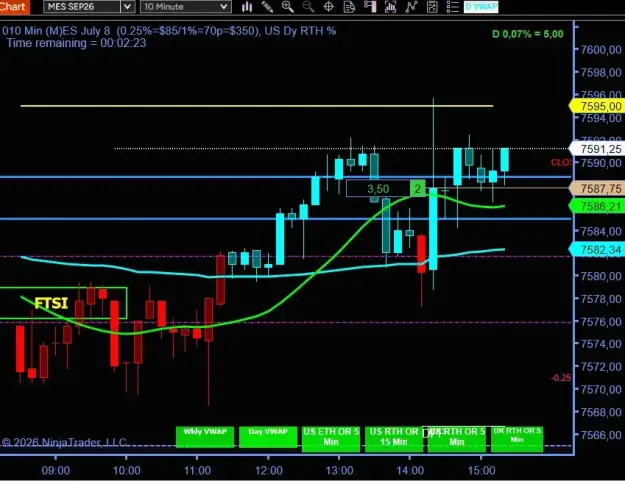Toggle the US ETH OR 5 Min button
Image resolution: width=625 pixels, height=481 pixels.
331,439
